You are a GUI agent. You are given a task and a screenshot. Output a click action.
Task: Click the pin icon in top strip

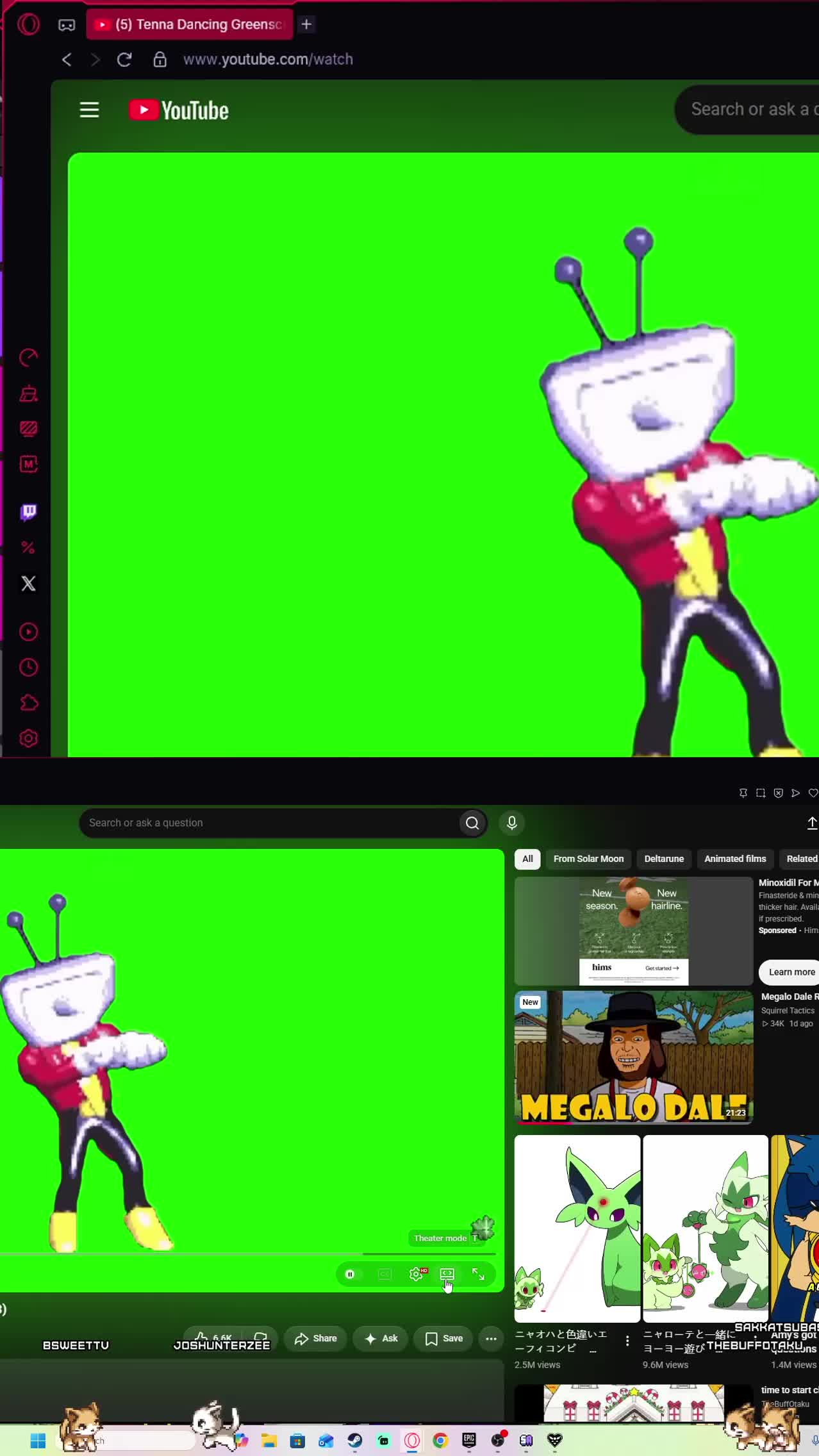click(743, 793)
